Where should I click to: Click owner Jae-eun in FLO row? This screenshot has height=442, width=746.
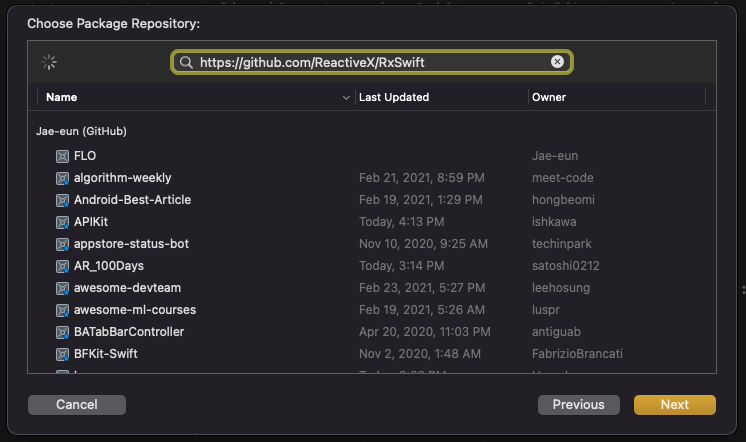tap(555, 156)
